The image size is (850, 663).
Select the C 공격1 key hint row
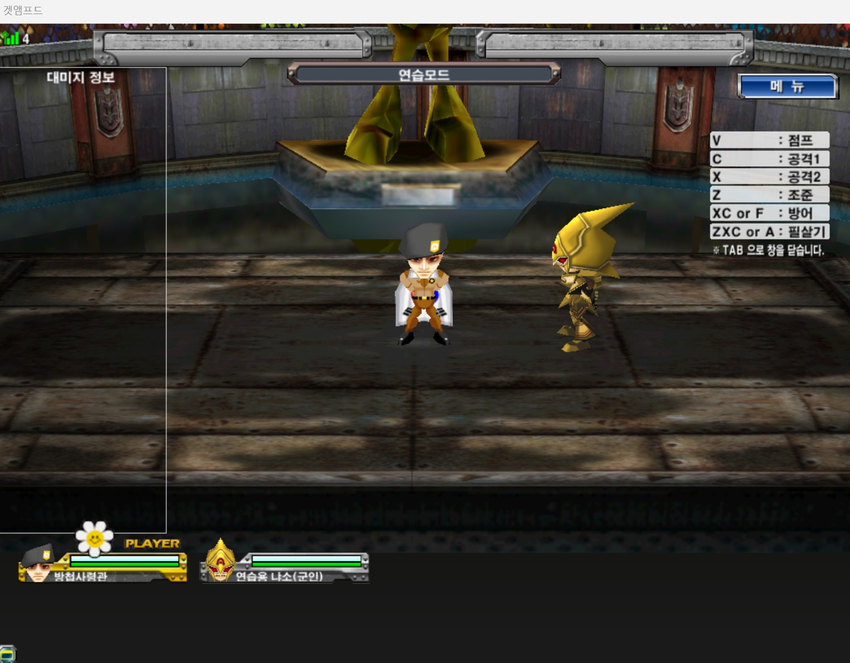tap(769, 159)
